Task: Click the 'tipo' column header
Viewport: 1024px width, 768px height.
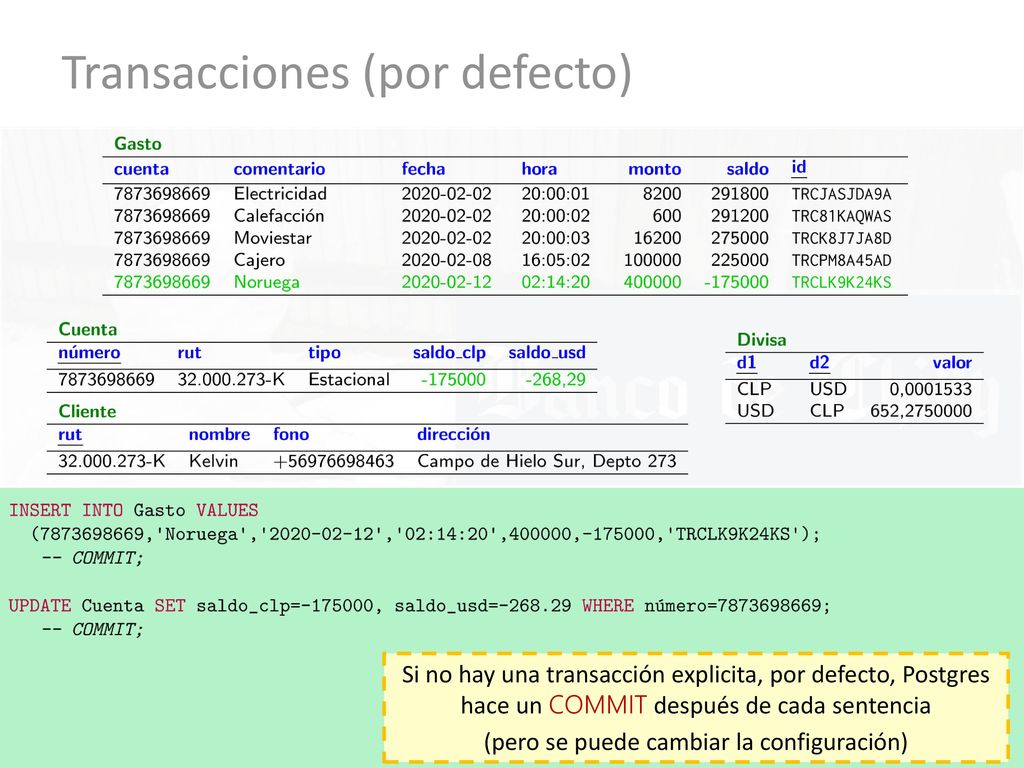Action: (325, 353)
